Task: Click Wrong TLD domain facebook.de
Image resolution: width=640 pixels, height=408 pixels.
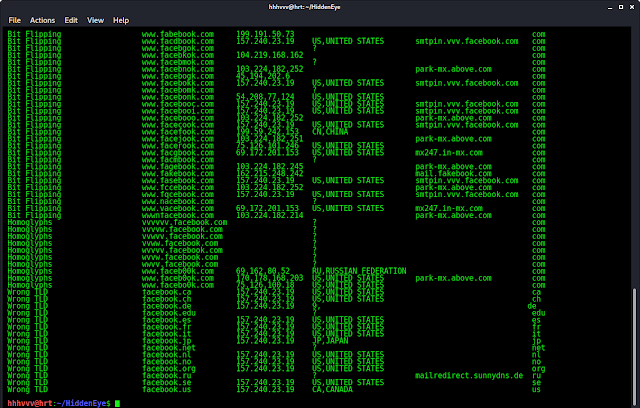Action: point(167,306)
